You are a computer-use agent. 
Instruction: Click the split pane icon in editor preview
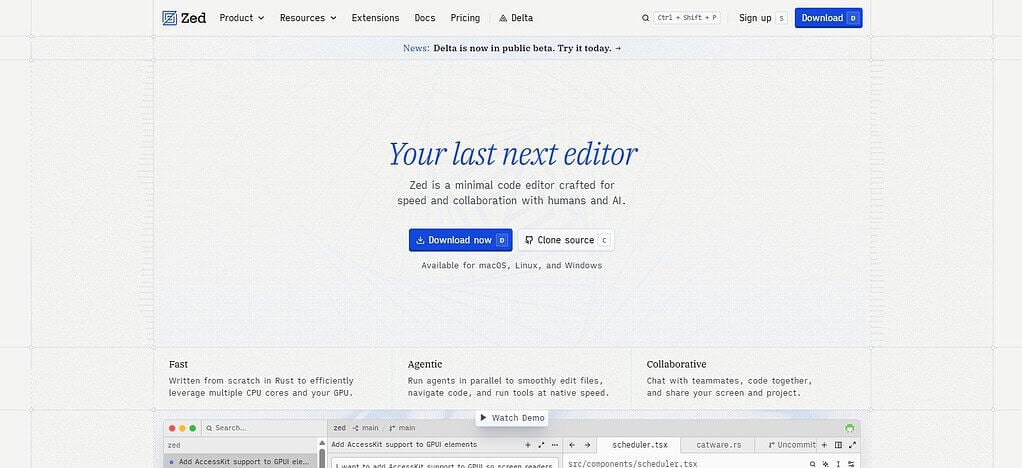coord(838,445)
